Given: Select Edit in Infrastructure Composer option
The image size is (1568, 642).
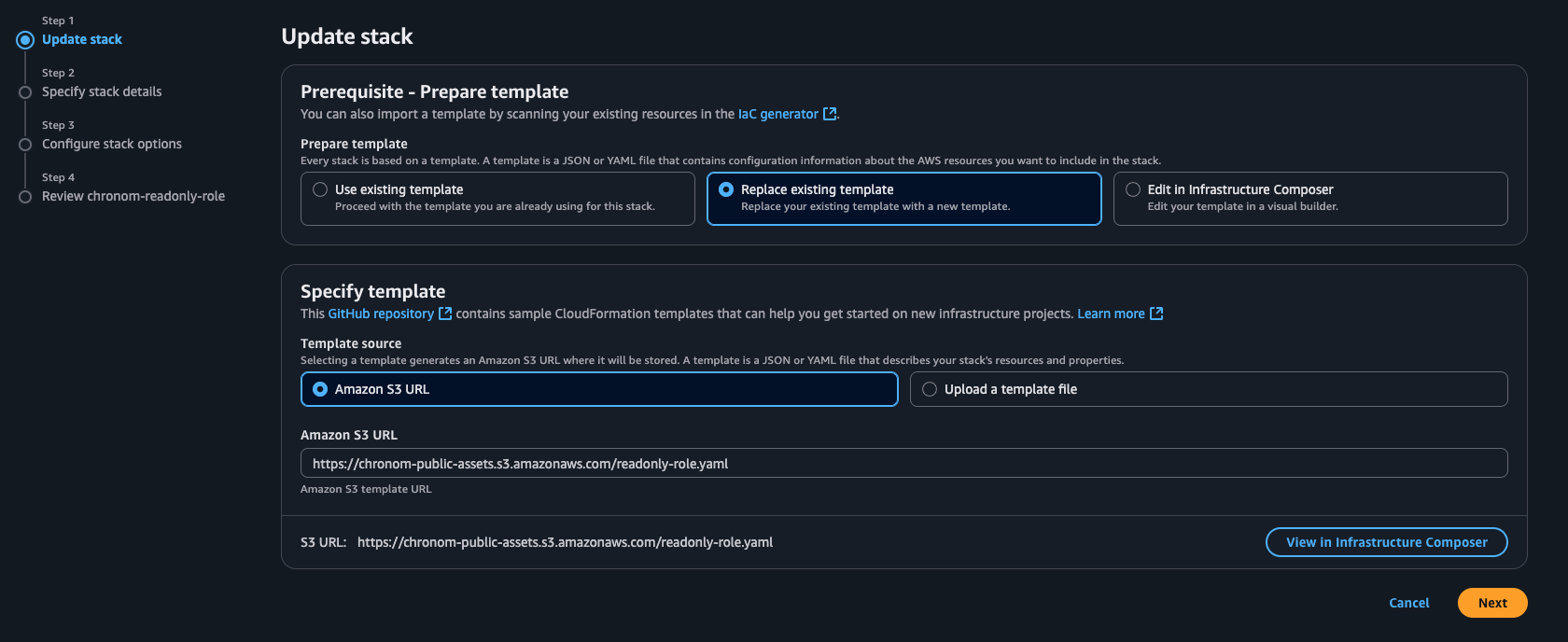Looking at the screenshot, I should pyautogui.click(x=1133, y=189).
